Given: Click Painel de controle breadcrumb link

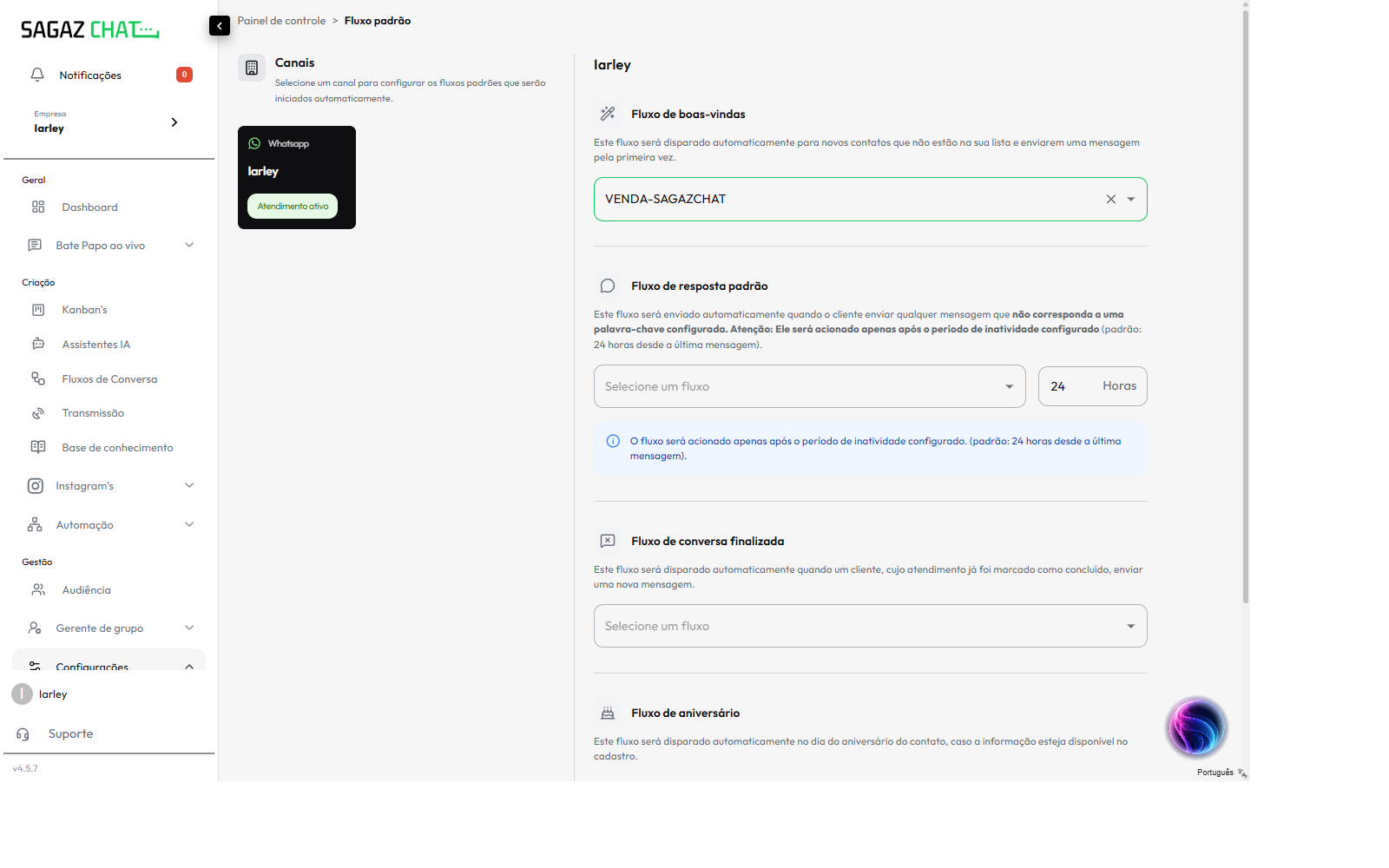Looking at the screenshot, I should 281,21.
